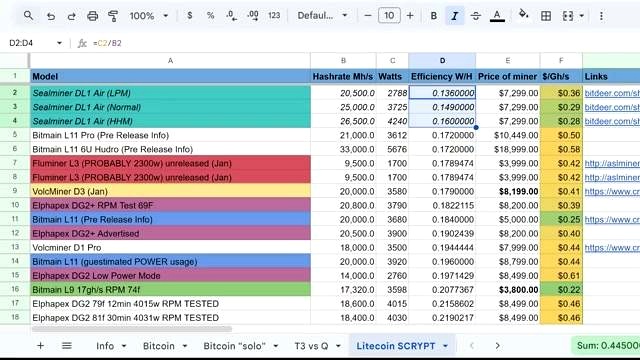Decrease font size with minus button

(368, 16)
